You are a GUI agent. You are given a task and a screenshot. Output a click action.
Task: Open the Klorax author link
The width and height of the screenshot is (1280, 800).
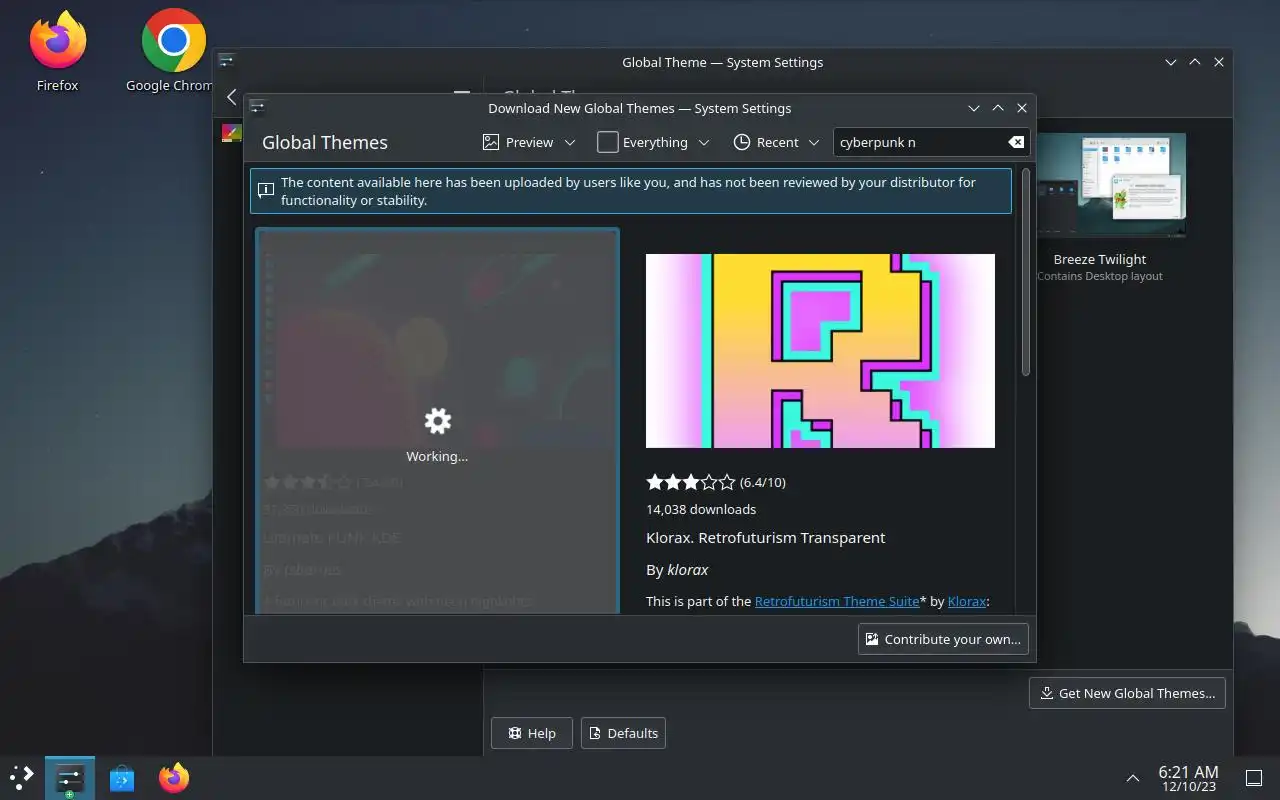click(x=967, y=601)
